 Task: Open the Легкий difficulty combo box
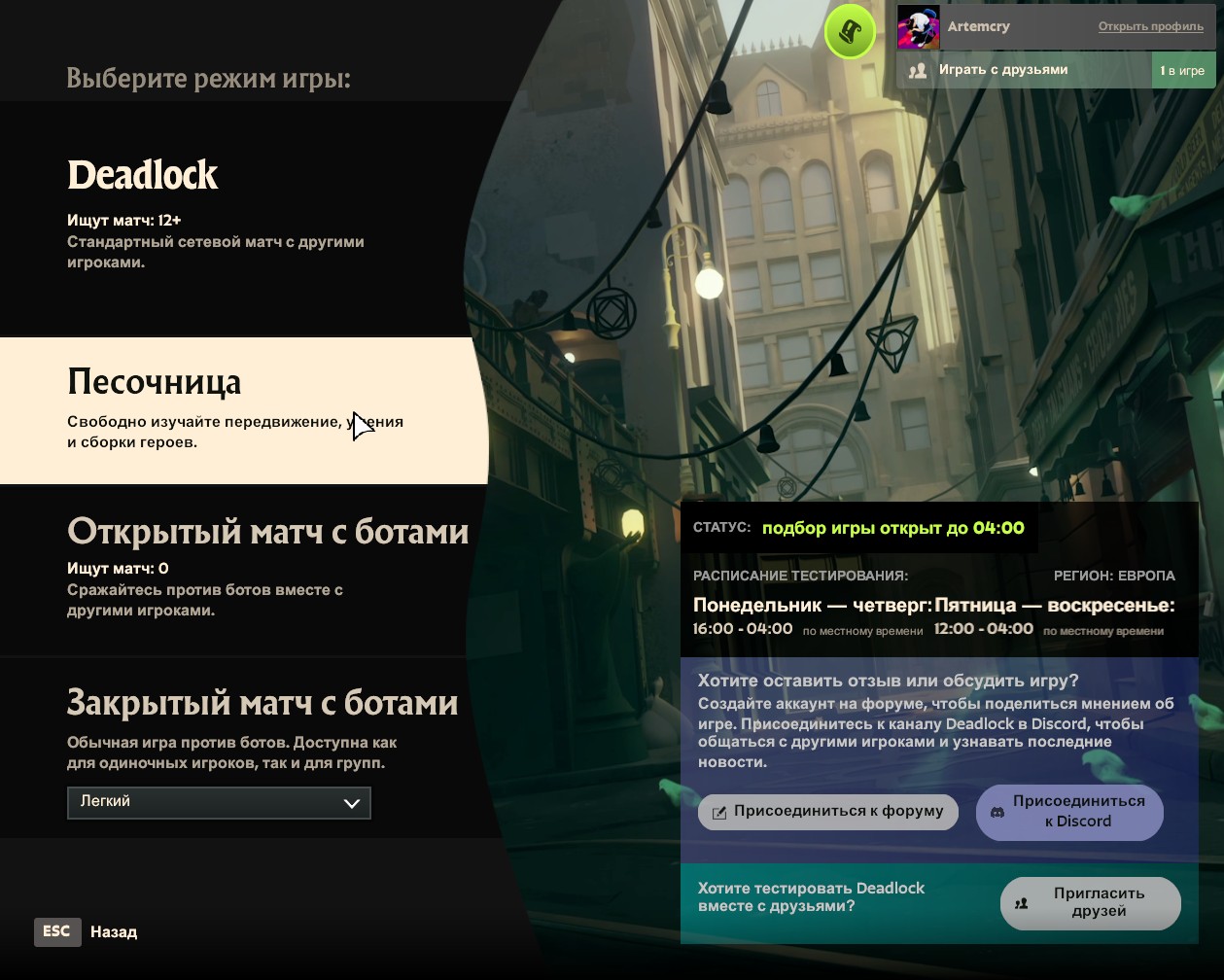[x=219, y=803]
